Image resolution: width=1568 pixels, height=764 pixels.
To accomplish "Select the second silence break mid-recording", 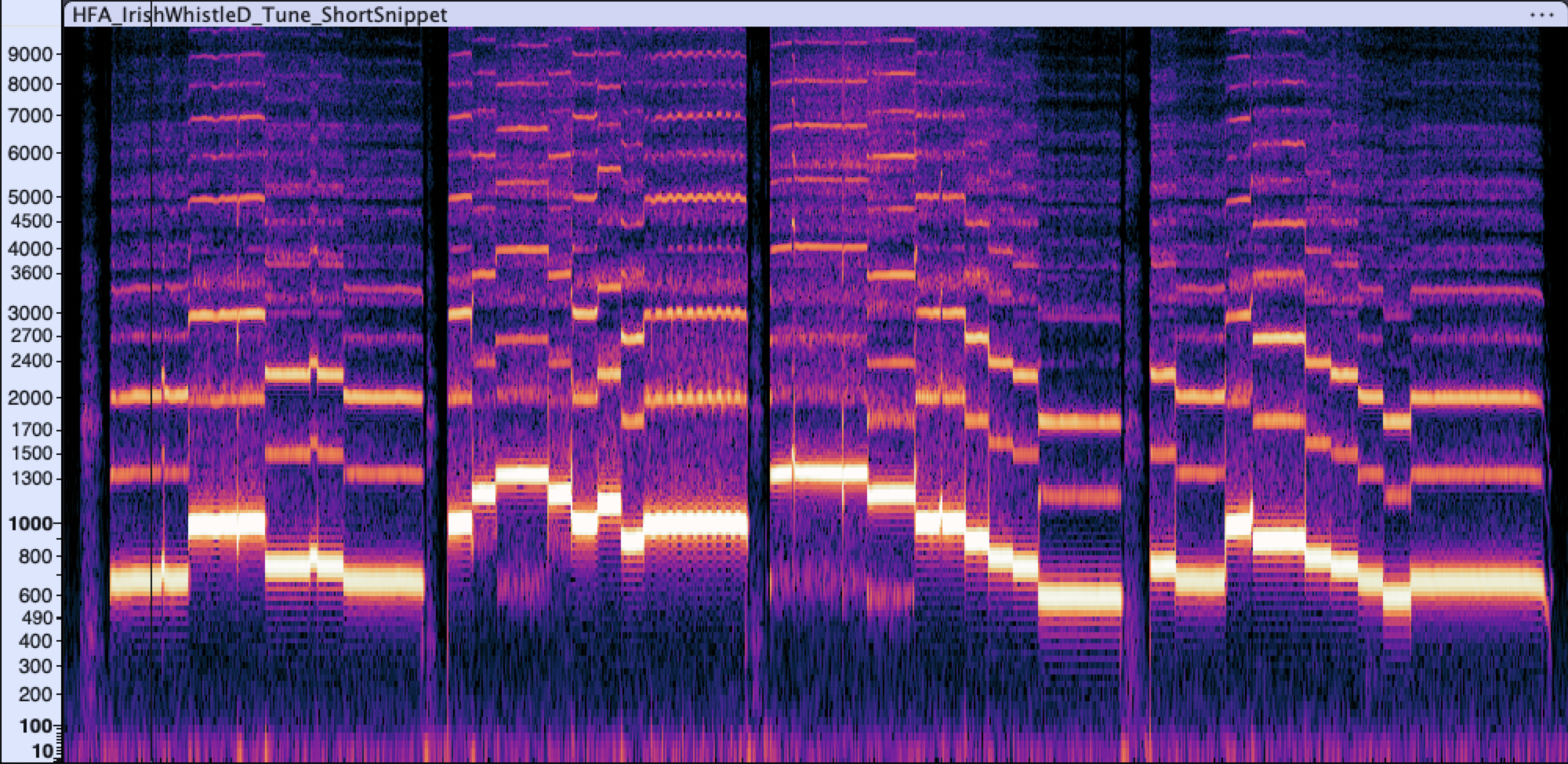I will (x=755, y=392).
